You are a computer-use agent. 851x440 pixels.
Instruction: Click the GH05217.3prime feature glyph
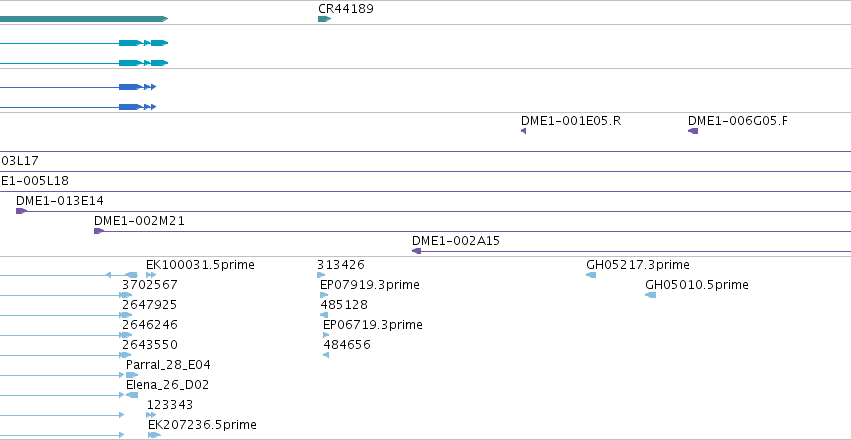591,275
